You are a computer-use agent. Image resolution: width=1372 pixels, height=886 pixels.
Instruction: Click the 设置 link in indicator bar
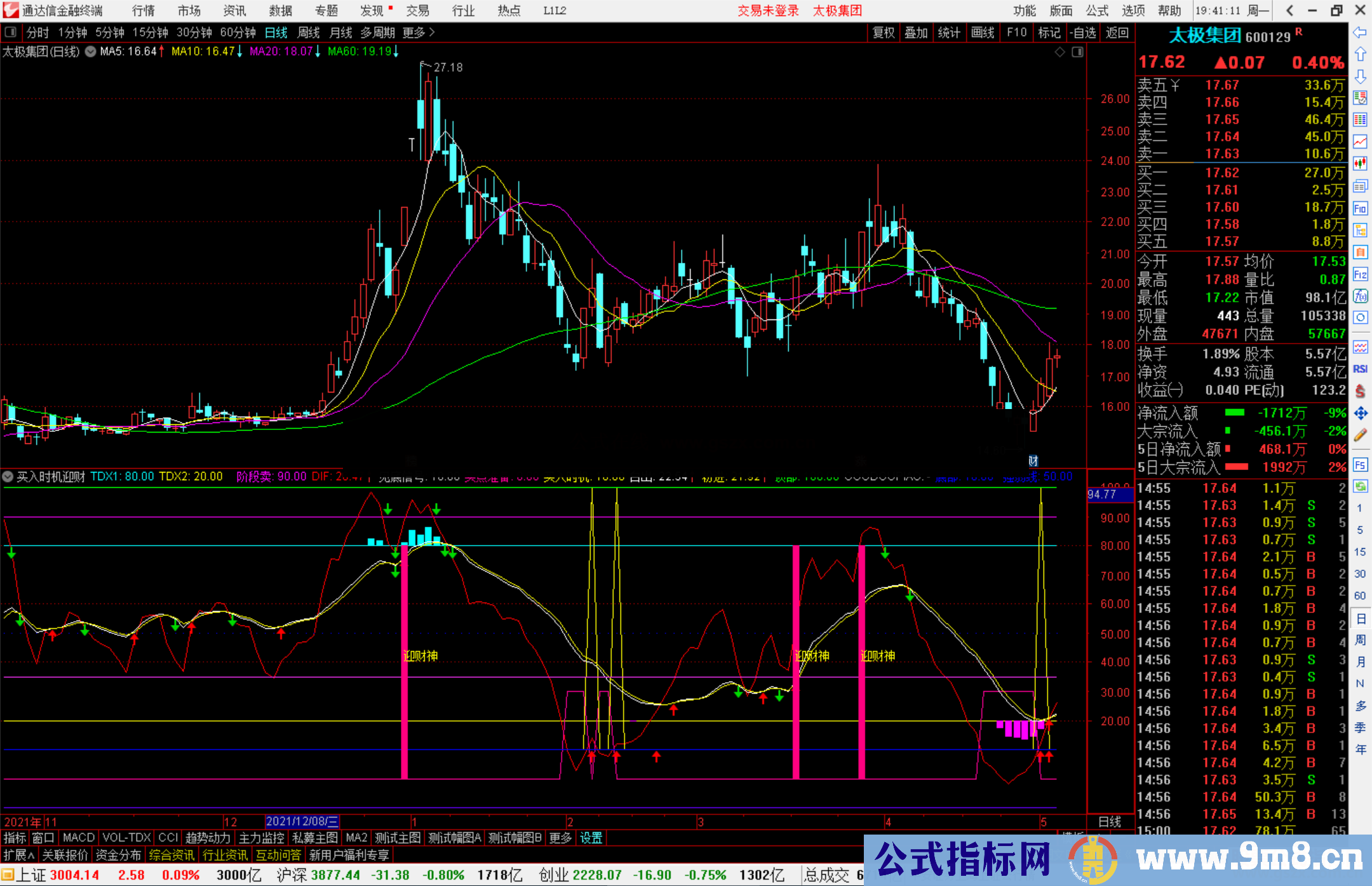click(591, 838)
